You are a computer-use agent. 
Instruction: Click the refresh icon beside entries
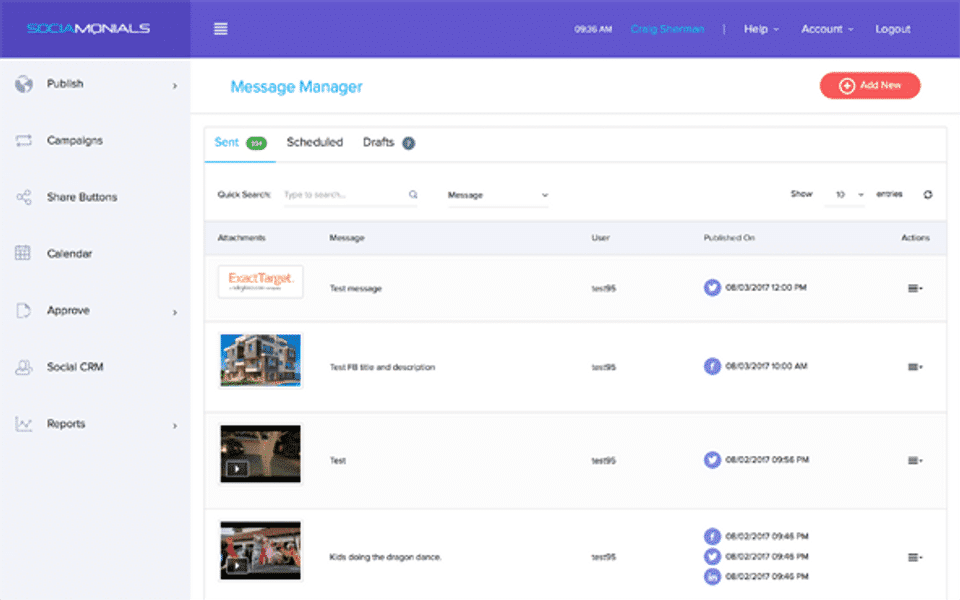tap(928, 195)
